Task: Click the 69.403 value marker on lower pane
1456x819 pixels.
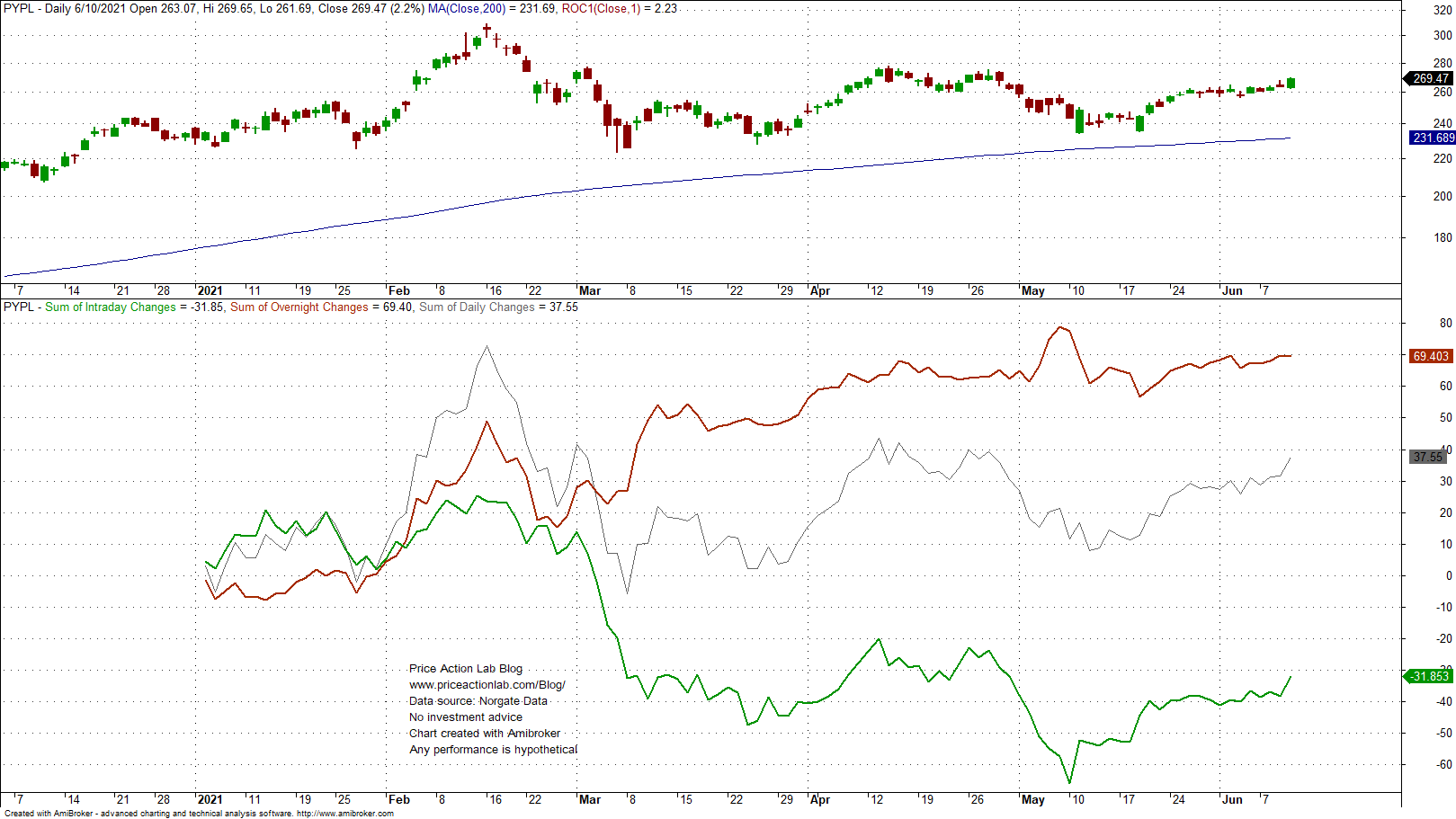Action: coord(1429,355)
